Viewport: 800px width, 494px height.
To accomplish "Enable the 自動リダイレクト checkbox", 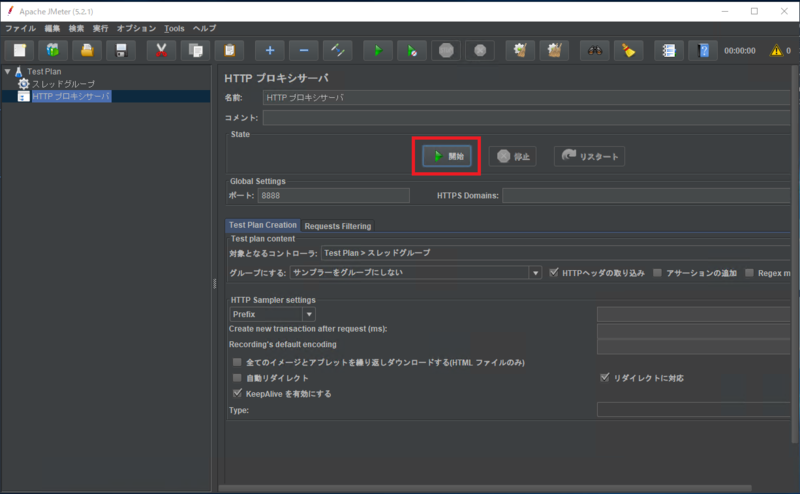I will [237, 378].
